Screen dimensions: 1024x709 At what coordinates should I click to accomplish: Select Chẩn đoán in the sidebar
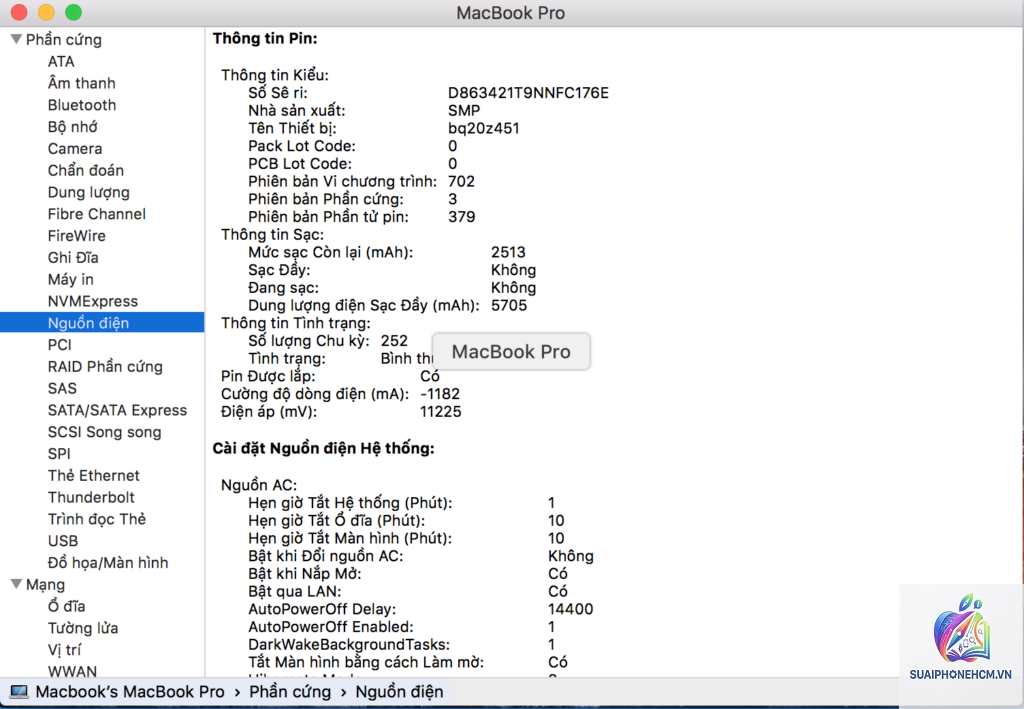(x=86, y=170)
